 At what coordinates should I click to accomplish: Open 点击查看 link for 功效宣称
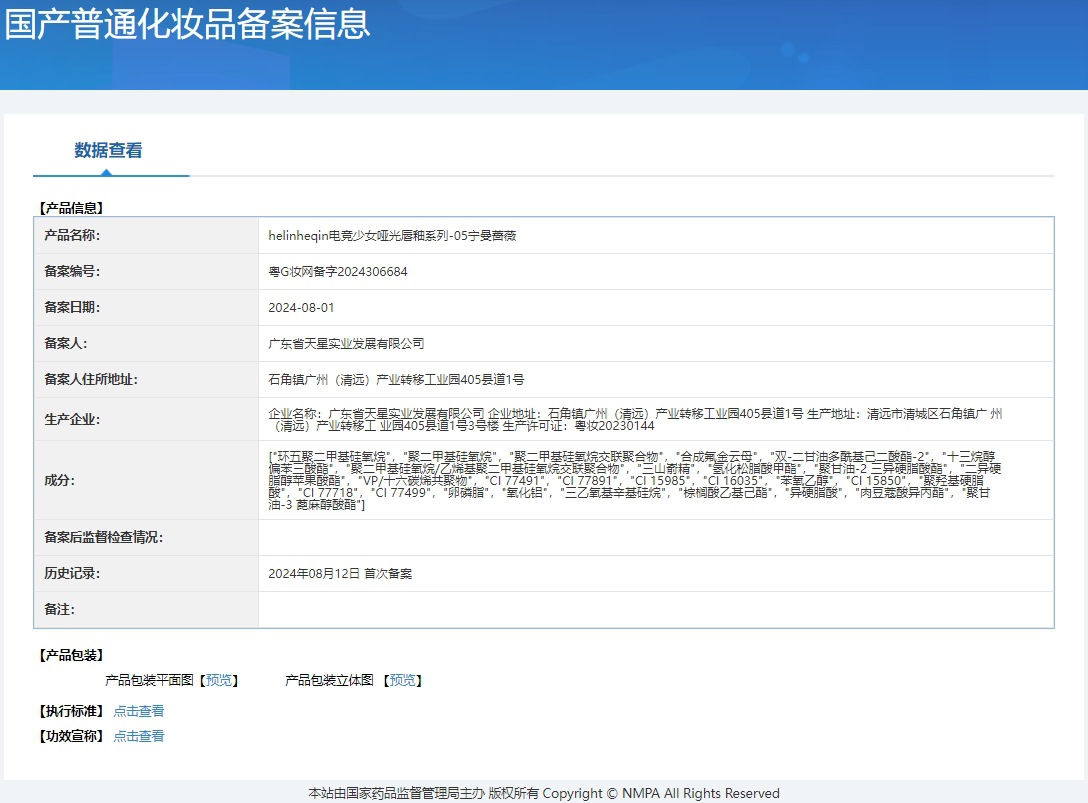(x=139, y=736)
